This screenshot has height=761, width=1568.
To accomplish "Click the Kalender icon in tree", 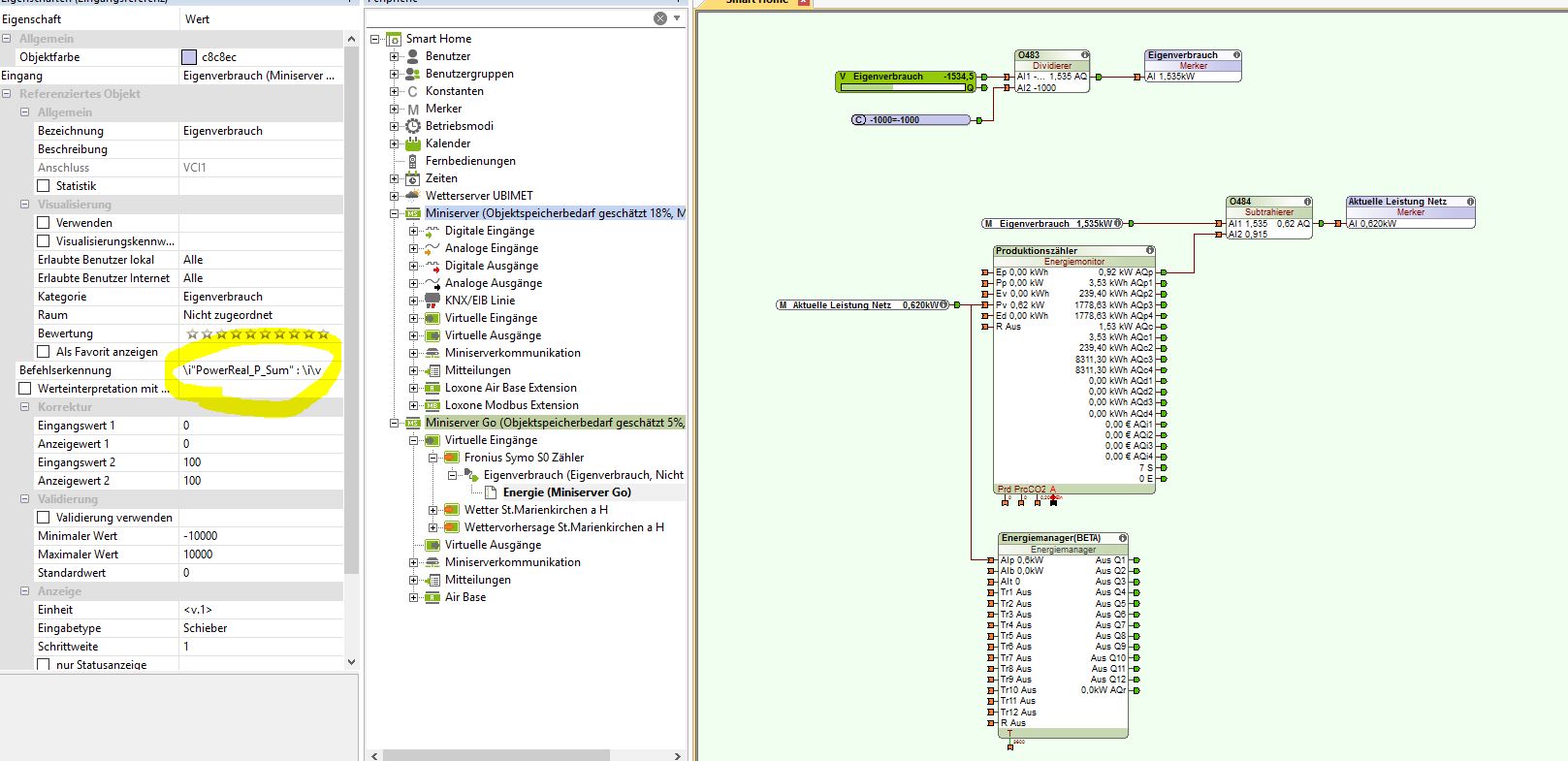I will [413, 143].
